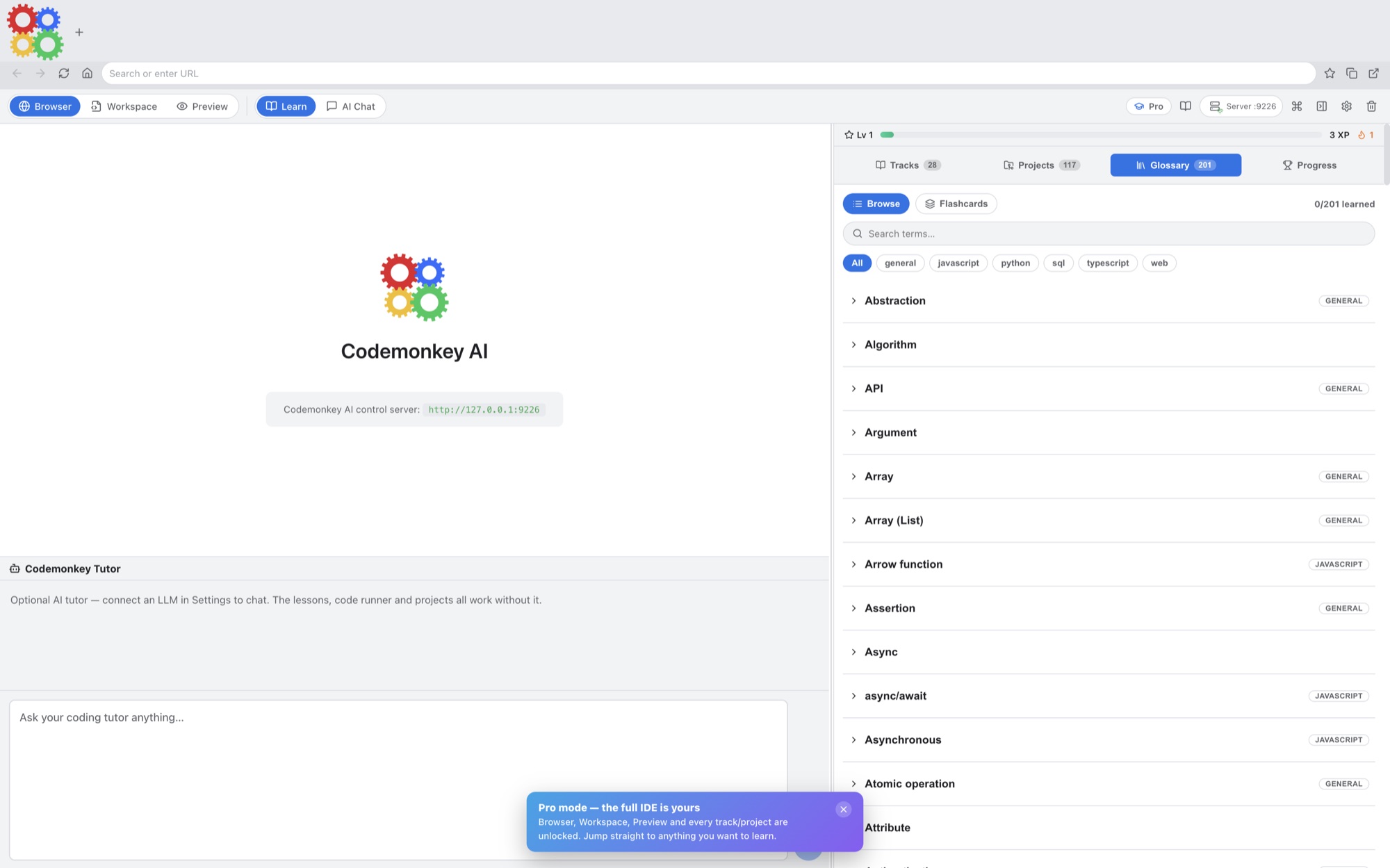This screenshot has width=1390, height=868.
Task: Click the trash icon in the toolbar
Action: click(1372, 106)
